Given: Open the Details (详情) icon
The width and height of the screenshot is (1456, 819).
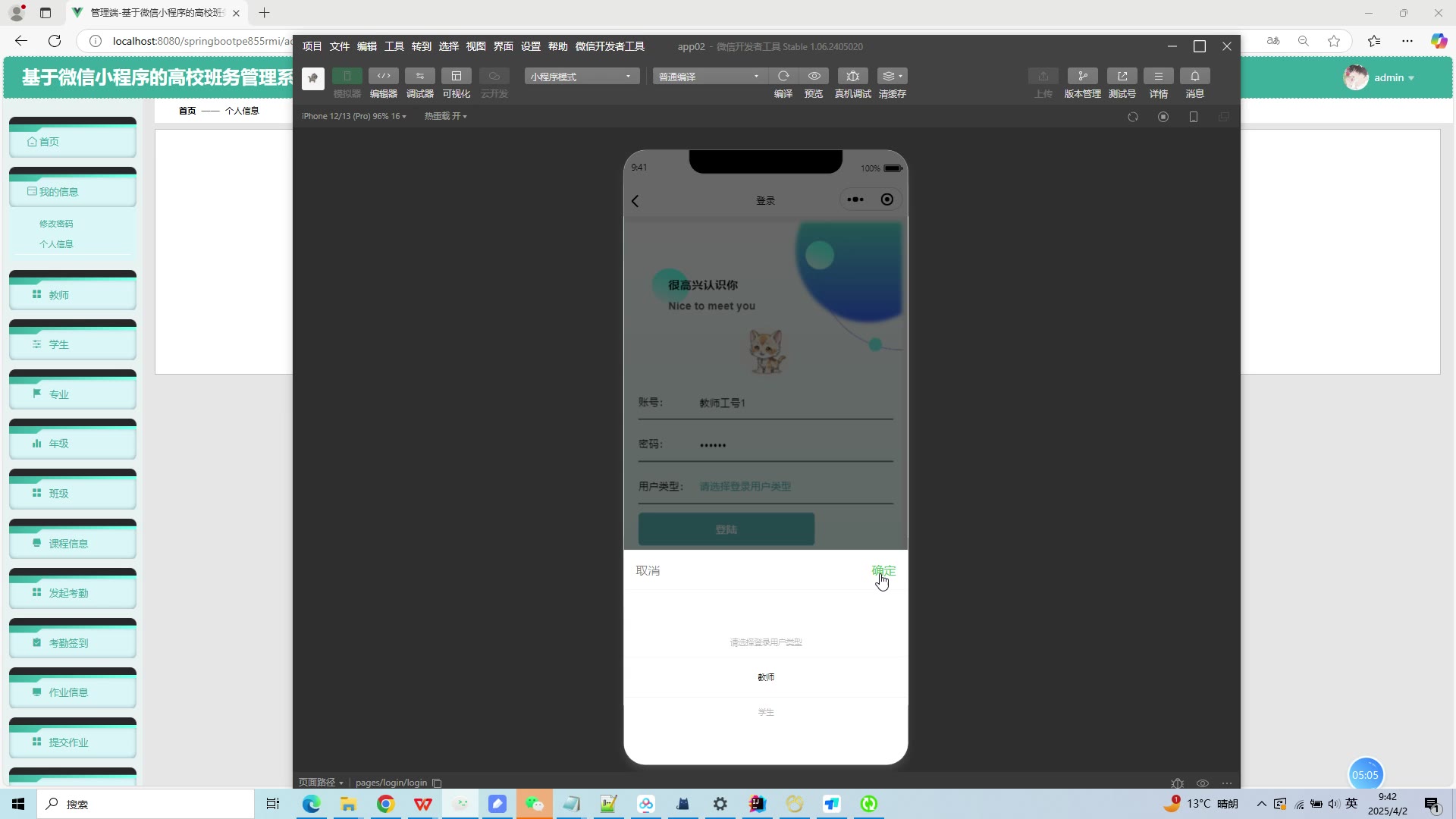Looking at the screenshot, I should [1158, 77].
